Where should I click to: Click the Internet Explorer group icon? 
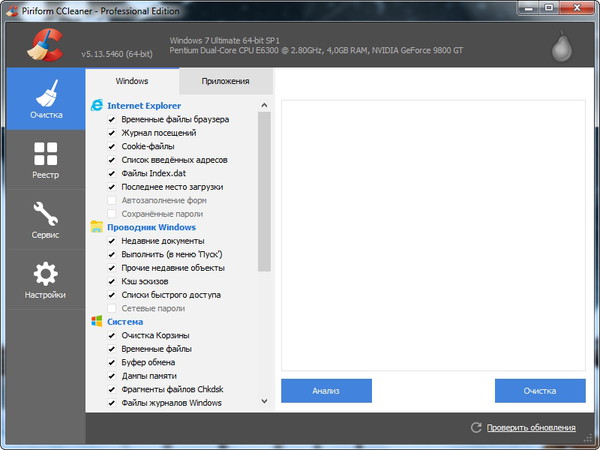(97, 105)
